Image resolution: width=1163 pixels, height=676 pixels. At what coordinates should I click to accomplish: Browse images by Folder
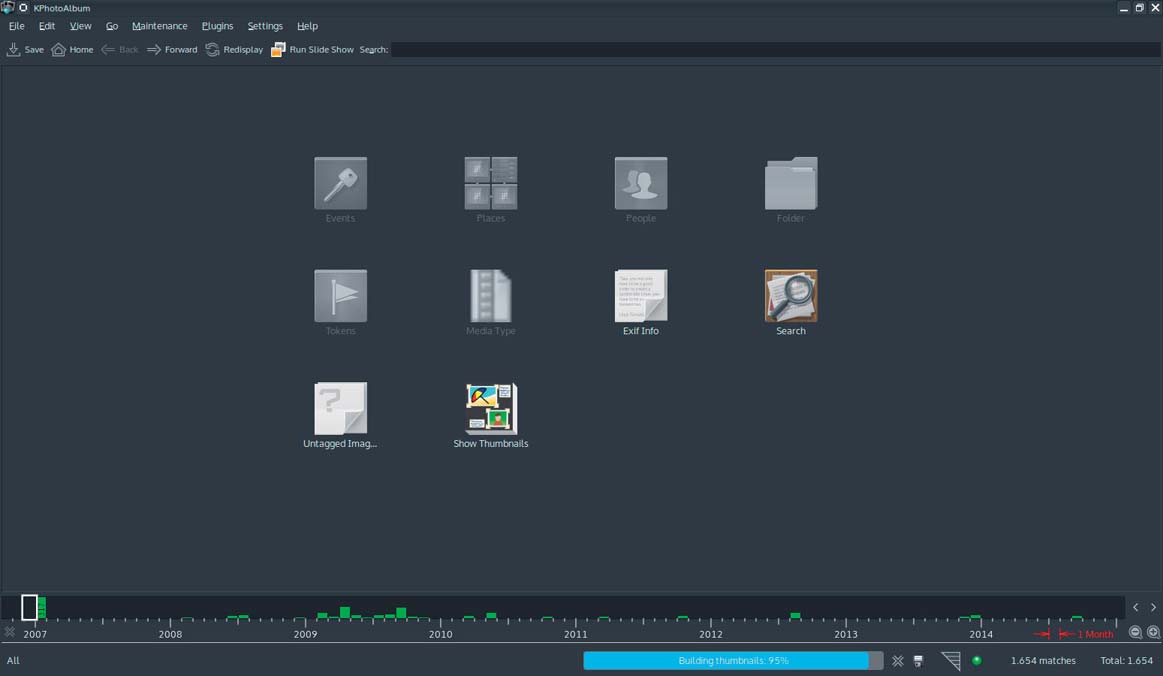pyautogui.click(x=791, y=190)
